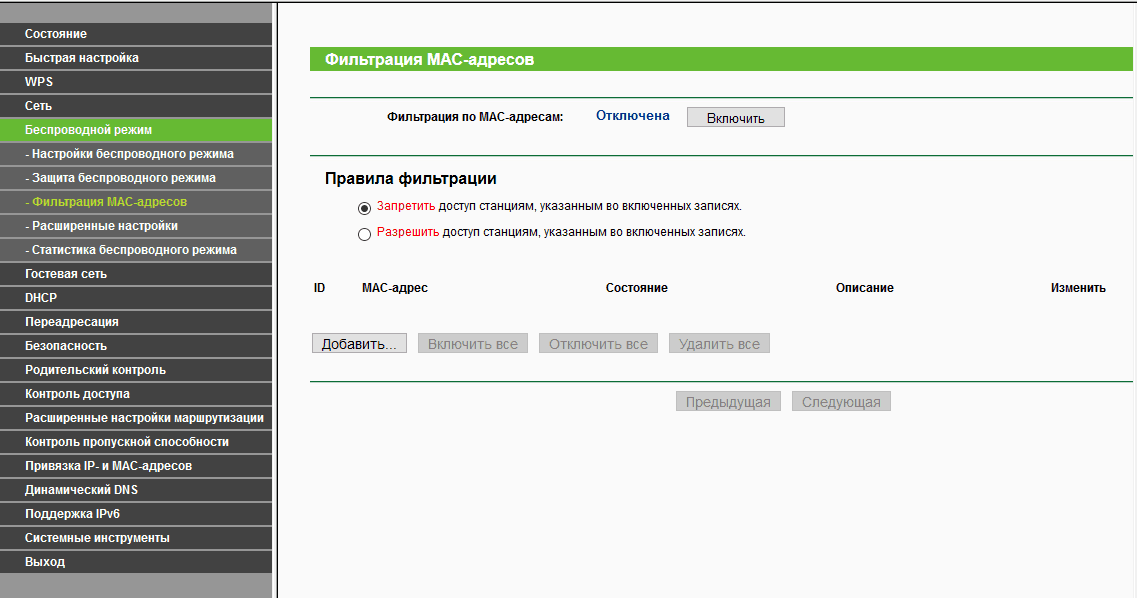Screen dimensions: 1137x598
Task: Select Фильтрация MAC-адресов submenu item
Action: click(x=136, y=202)
